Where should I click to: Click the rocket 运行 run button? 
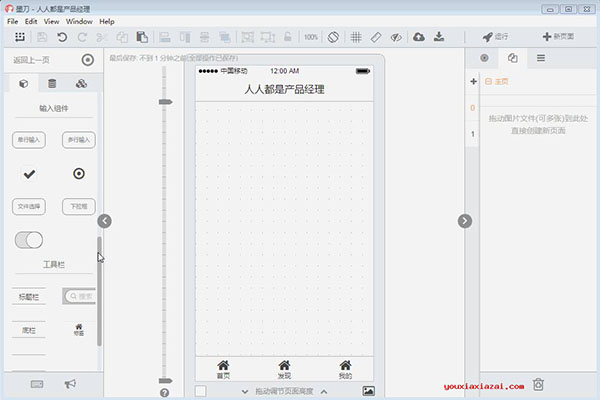tap(495, 37)
